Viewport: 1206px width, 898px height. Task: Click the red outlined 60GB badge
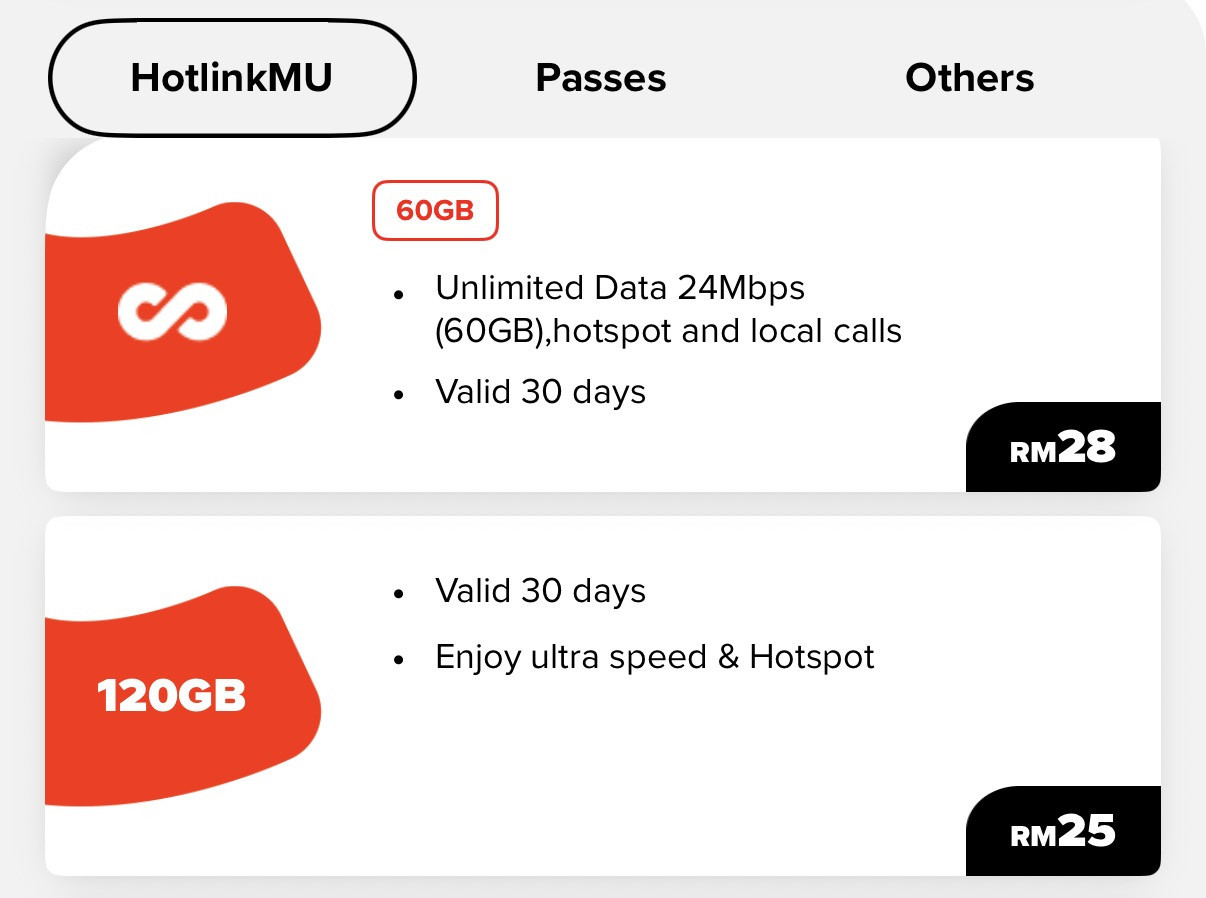pos(435,211)
